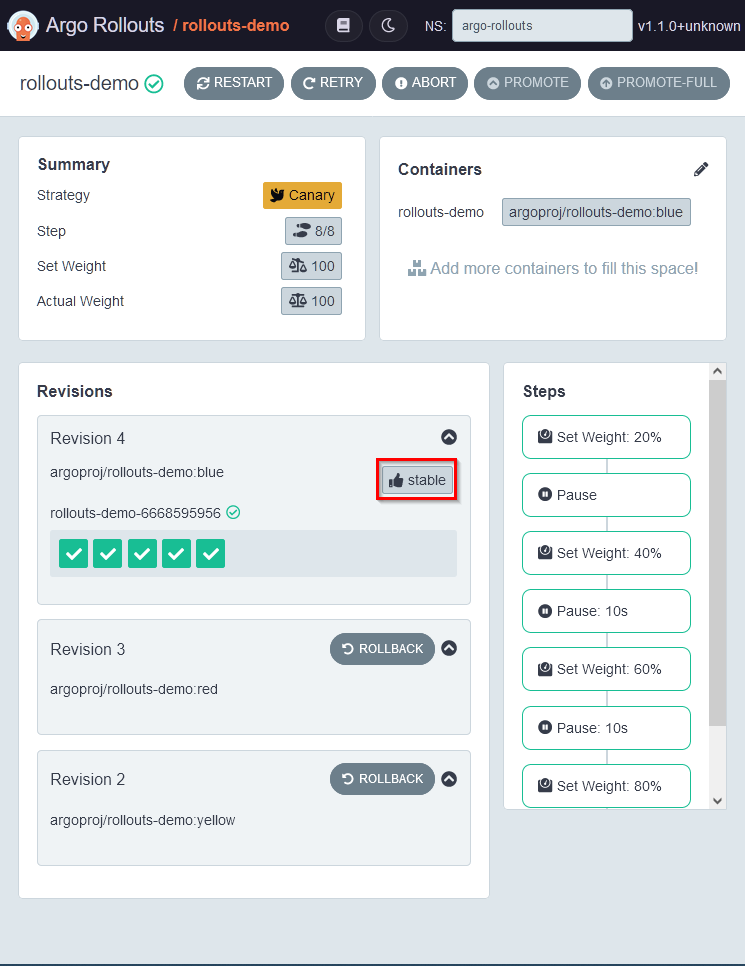Open the documentation book icon
The width and height of the screenshot is (745, 966).
(x=343, y=25)
